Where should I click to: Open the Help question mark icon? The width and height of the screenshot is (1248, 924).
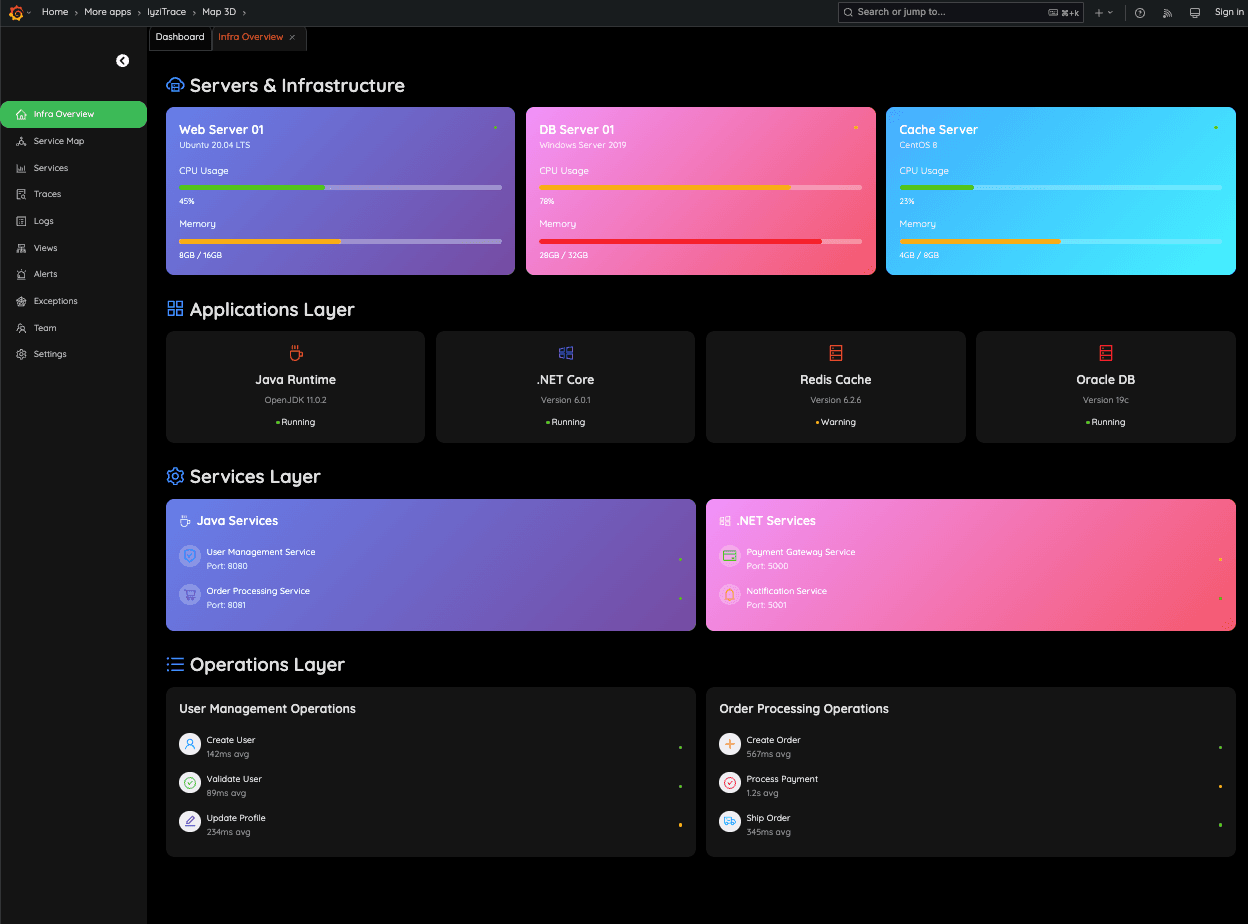tap(1139, 12)
